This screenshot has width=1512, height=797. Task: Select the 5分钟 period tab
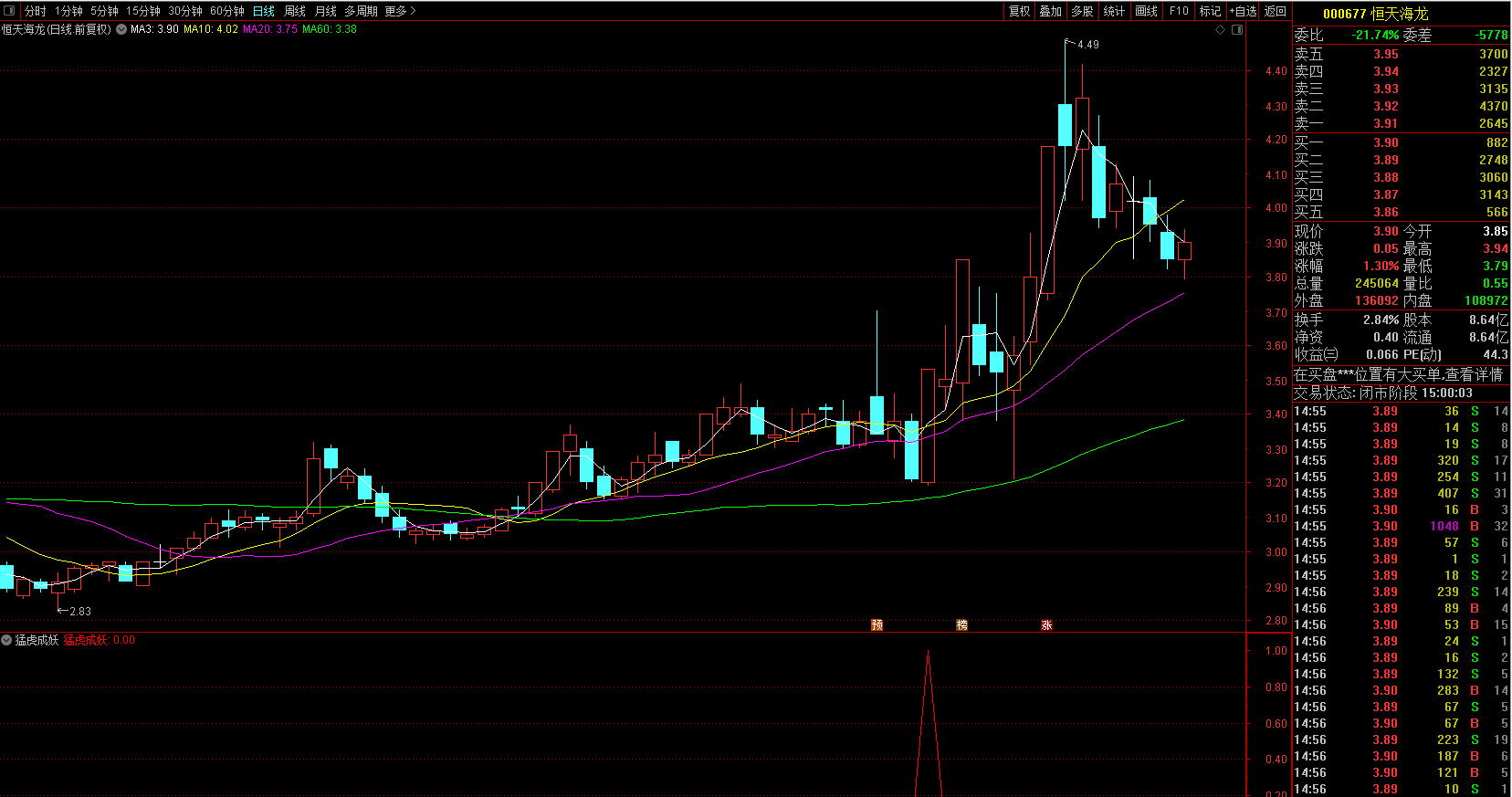click(x=104, y=11)
